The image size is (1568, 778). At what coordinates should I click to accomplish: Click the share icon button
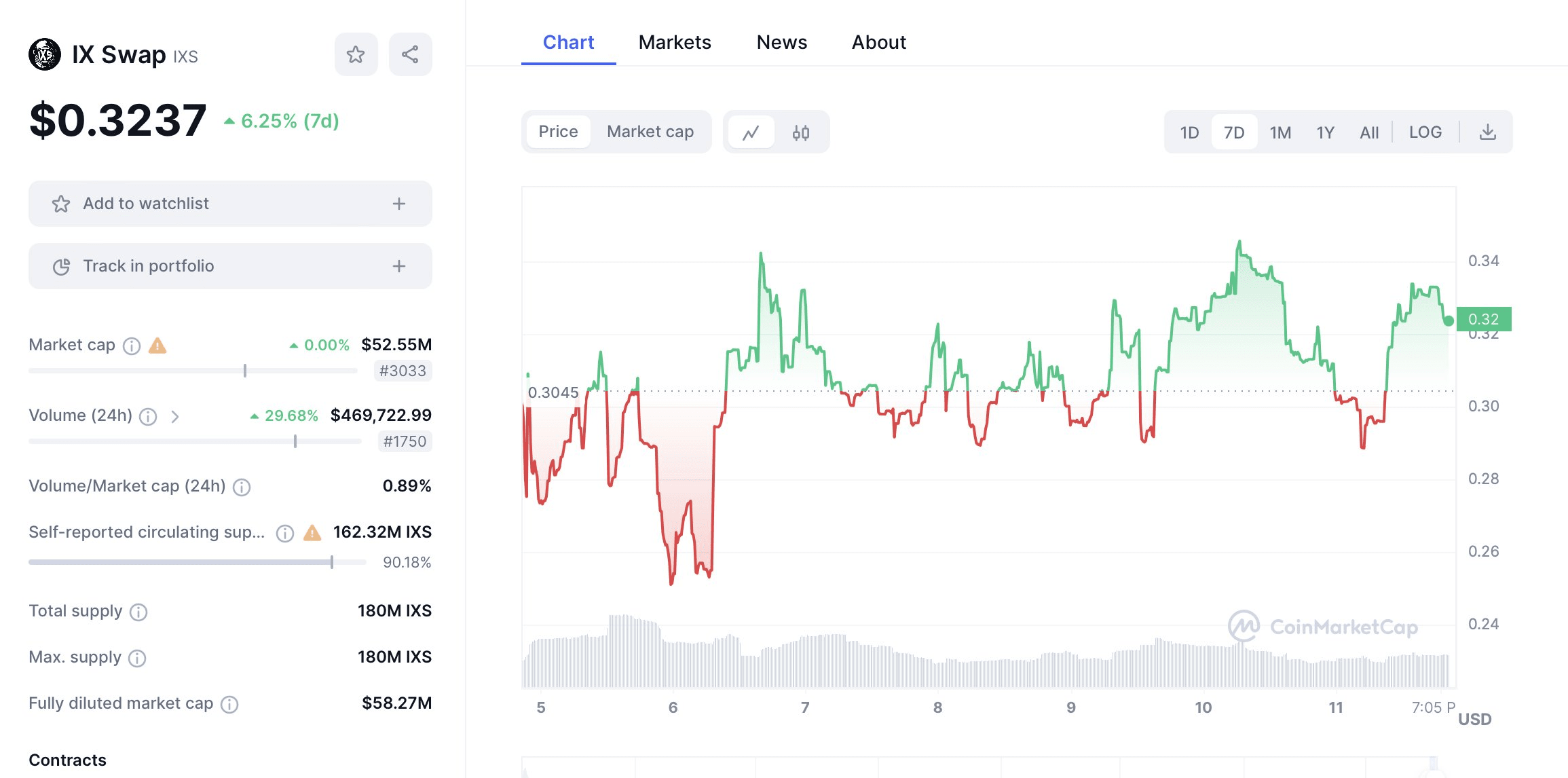[x=410, y=54]
